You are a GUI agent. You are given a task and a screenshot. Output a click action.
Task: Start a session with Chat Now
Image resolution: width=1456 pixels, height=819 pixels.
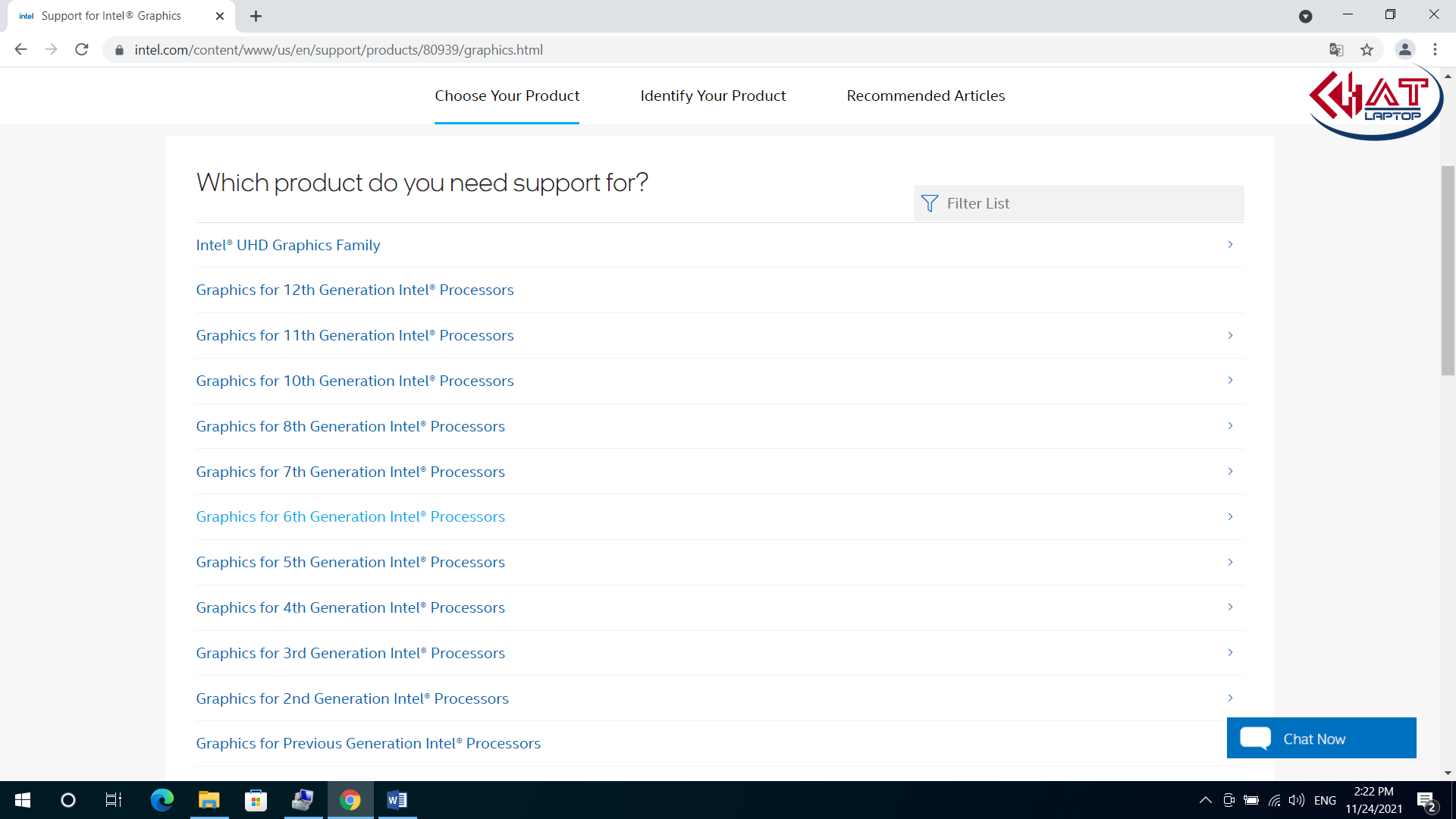(x=1321, y=738)
